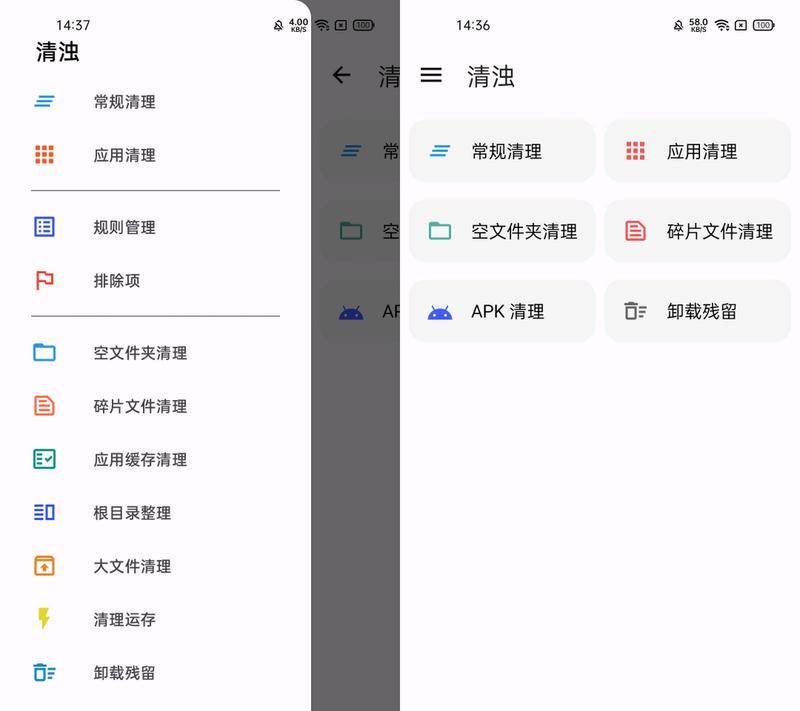Tap the 清浊 title beside hamburger menu
This screenshot has width=800, height=711.
point(491,76)
